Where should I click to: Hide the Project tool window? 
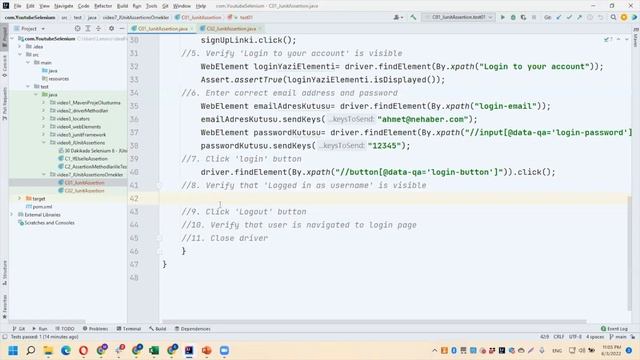coord(122,29)
